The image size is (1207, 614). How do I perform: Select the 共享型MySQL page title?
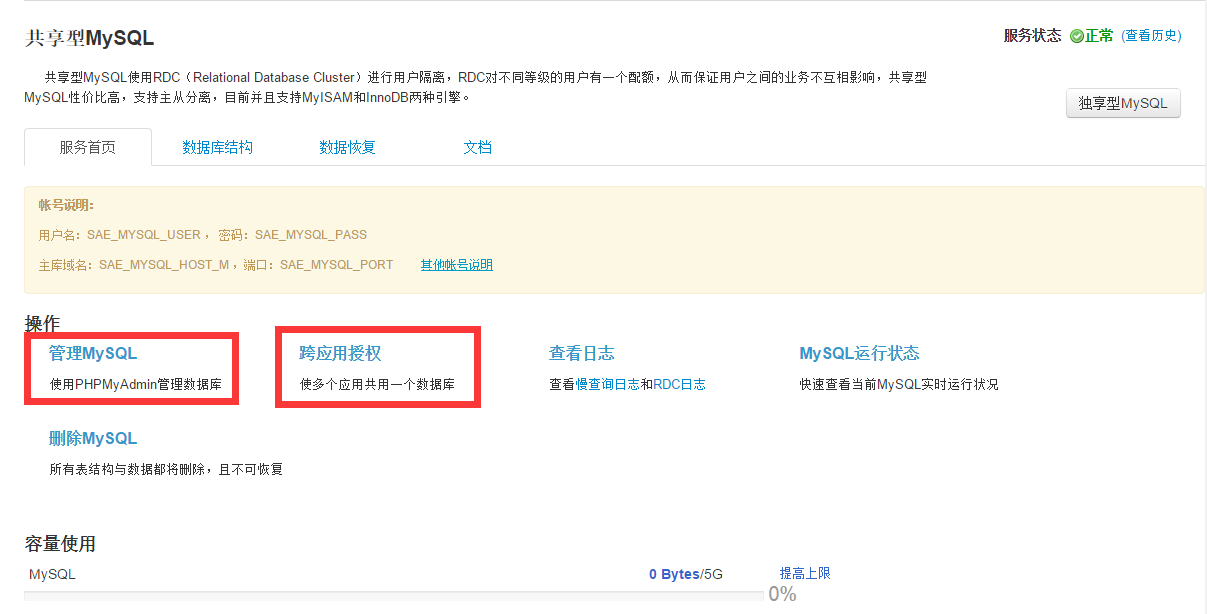point(89,39)
